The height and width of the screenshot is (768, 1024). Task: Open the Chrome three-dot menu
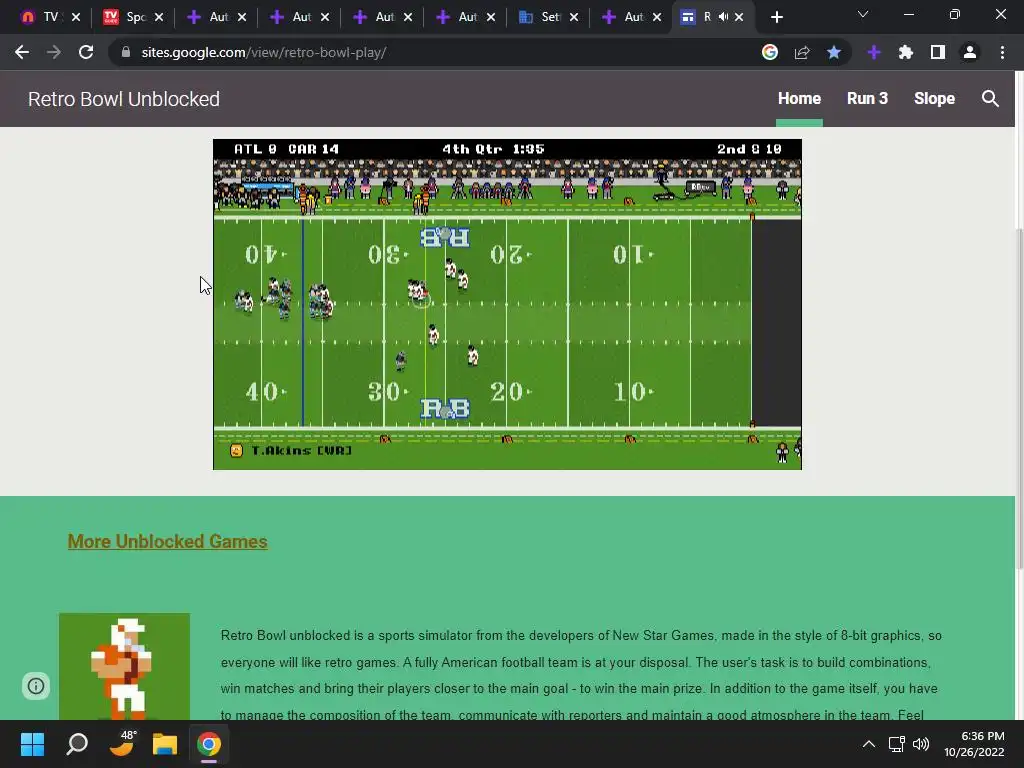click(x=1002, y=52)
